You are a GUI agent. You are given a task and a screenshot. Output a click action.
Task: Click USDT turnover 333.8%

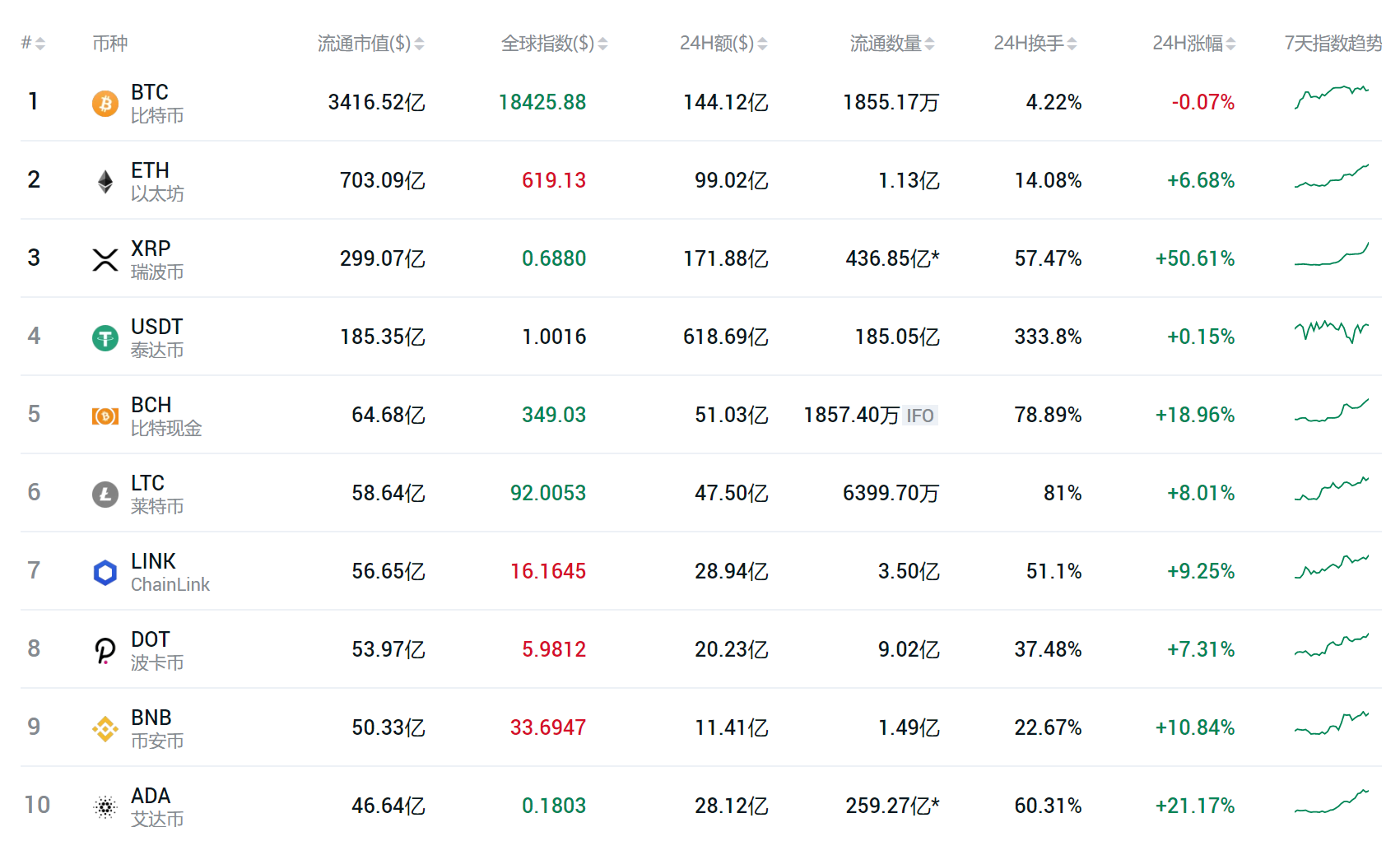click(x=1048, y=337)
